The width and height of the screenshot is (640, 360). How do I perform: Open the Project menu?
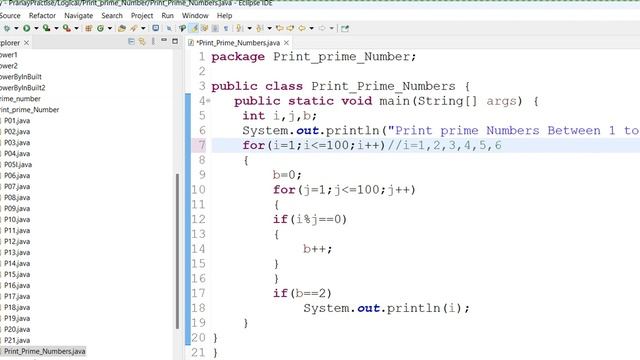pyautogui.click(x=142, y=16)
